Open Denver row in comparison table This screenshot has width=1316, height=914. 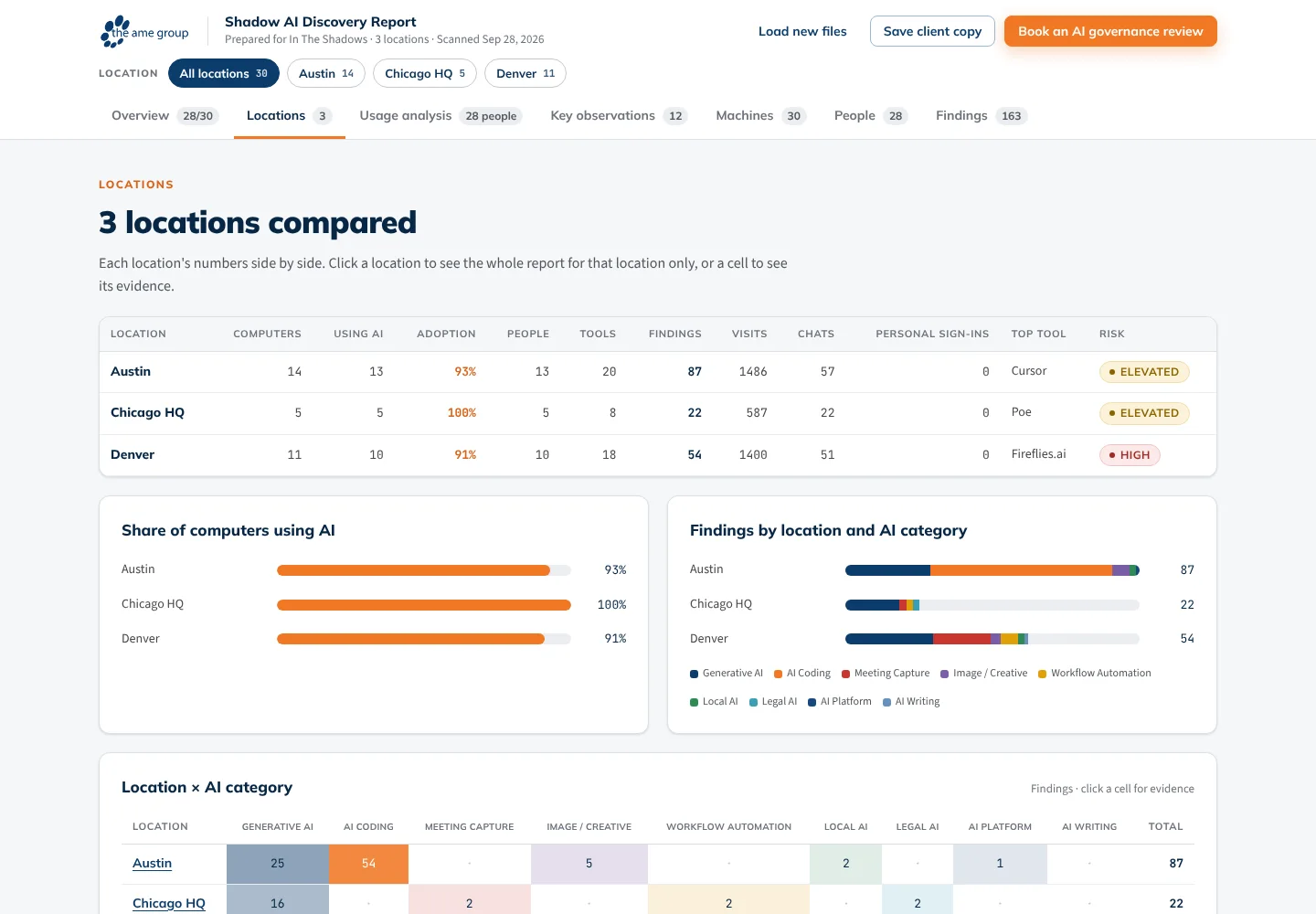click(x=658, y=454)
